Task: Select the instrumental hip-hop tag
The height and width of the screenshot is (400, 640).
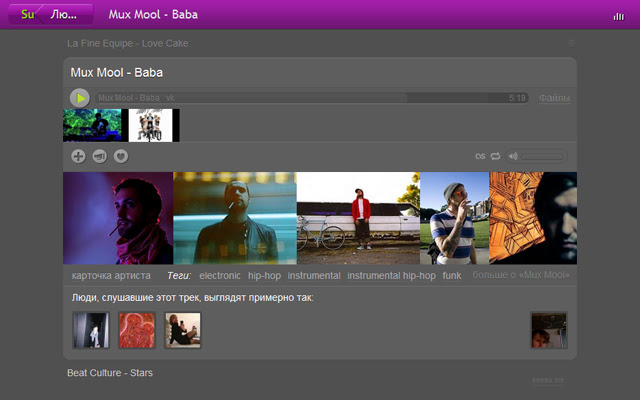Action: (391, 276)
